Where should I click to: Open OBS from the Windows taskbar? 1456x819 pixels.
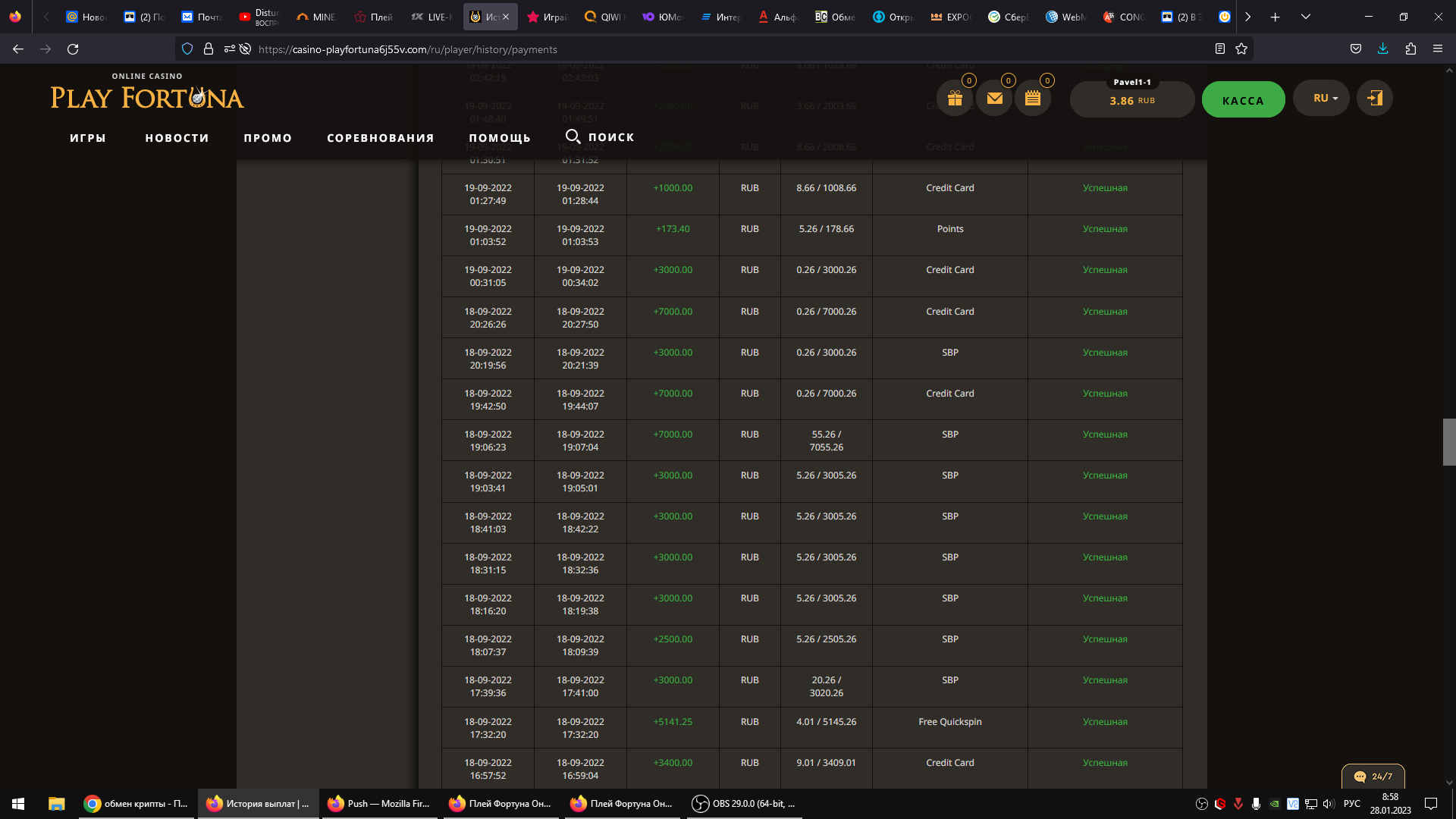(x=744, y=804)
